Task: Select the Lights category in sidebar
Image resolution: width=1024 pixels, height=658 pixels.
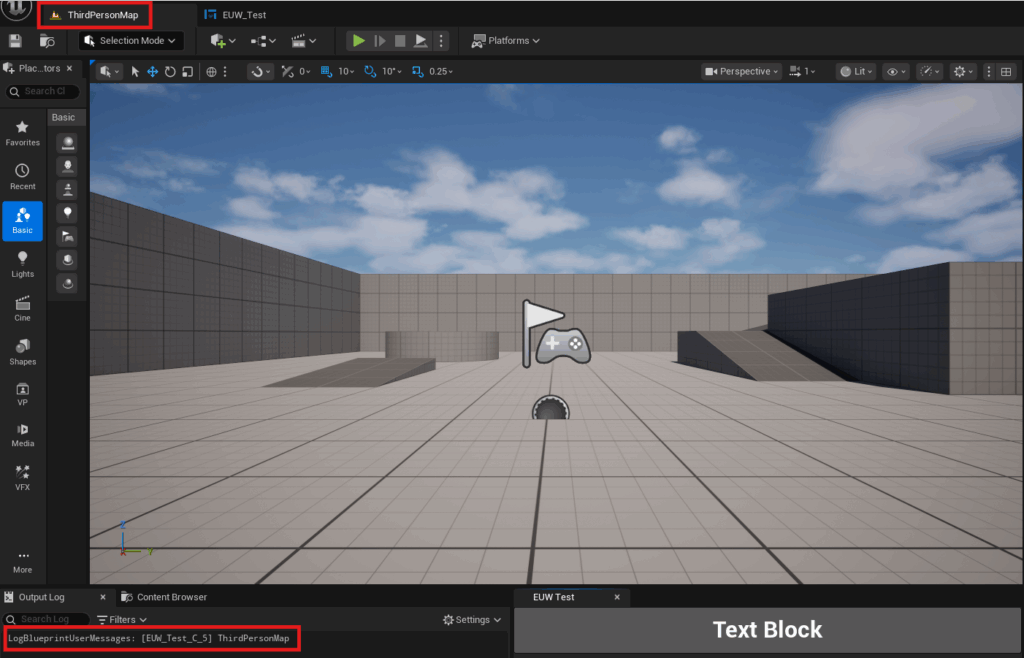Action: pyautogui.click(x=22, y=264)
